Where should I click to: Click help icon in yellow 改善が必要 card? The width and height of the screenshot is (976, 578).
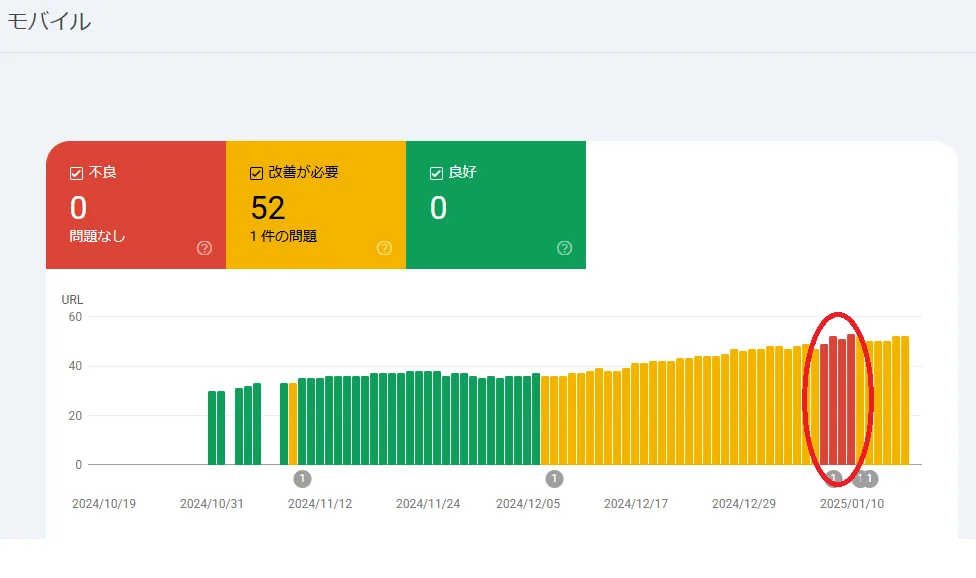pos(384,248)
